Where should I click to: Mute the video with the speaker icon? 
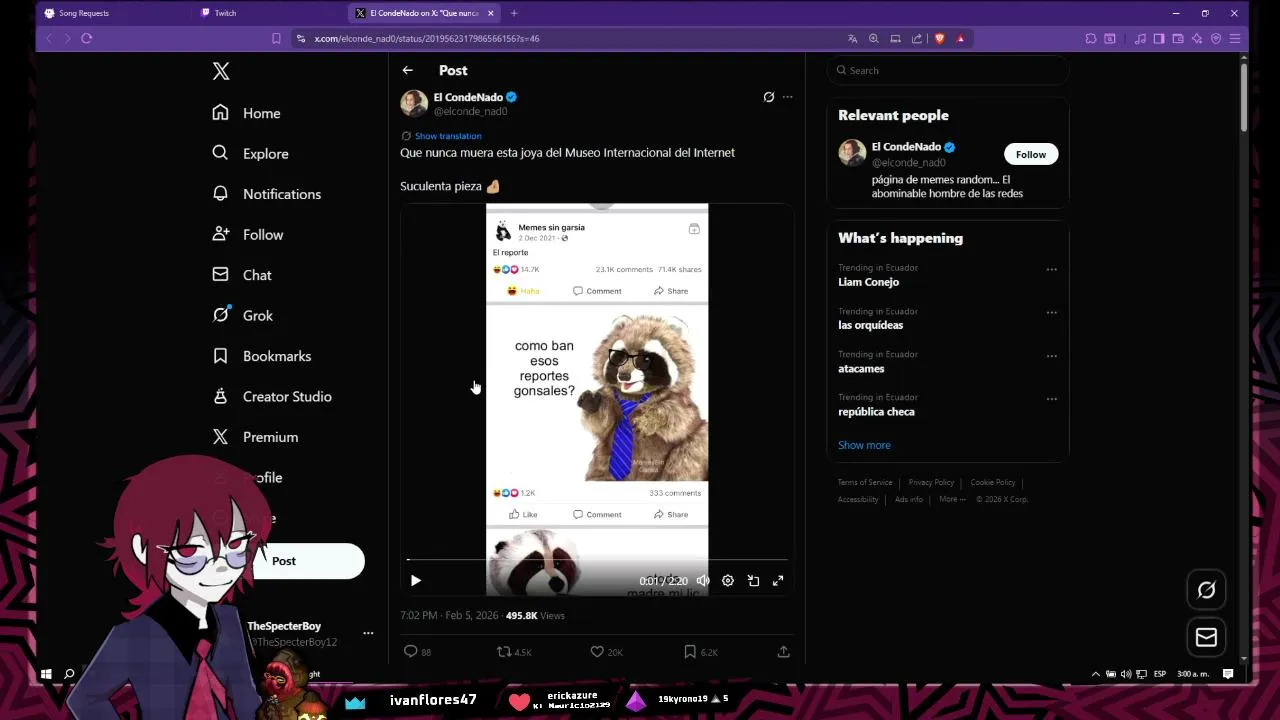703,581
